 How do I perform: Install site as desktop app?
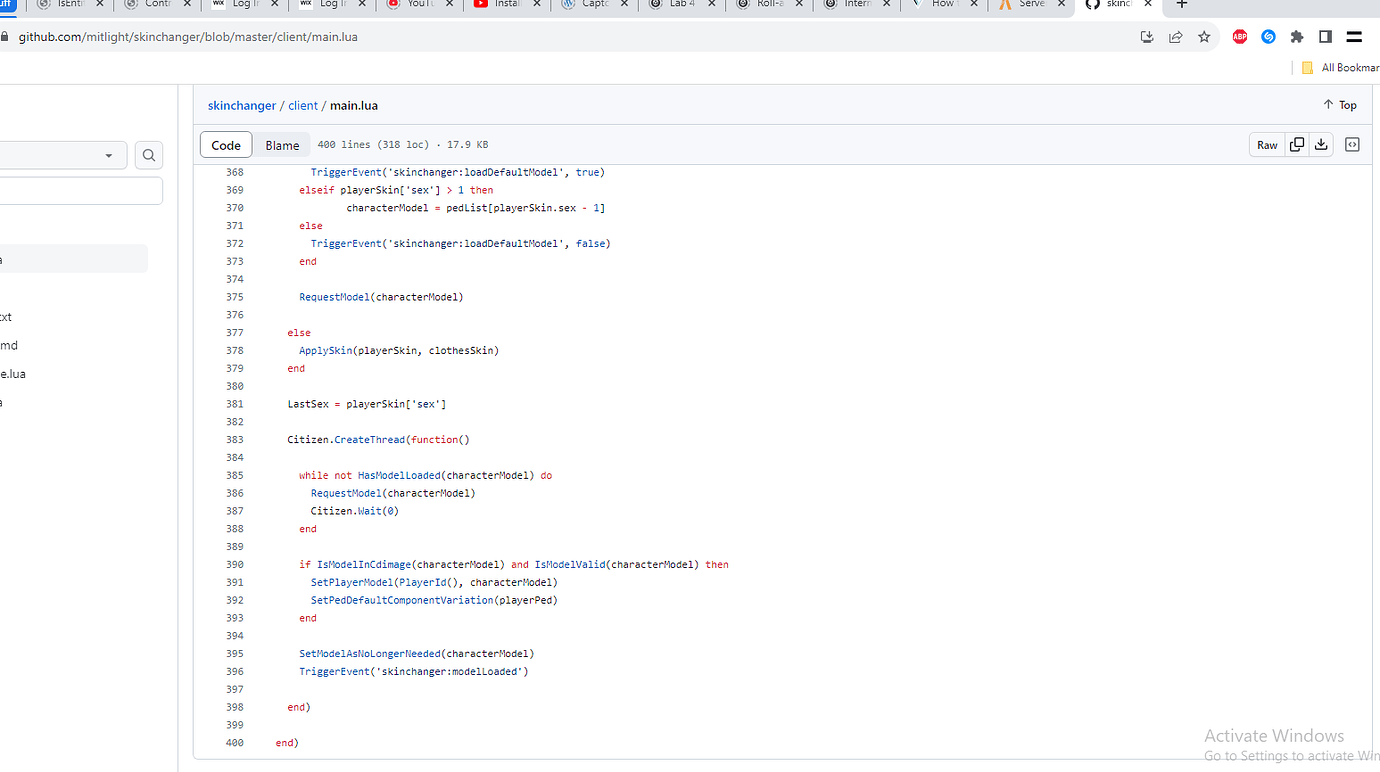point(1146,36)
